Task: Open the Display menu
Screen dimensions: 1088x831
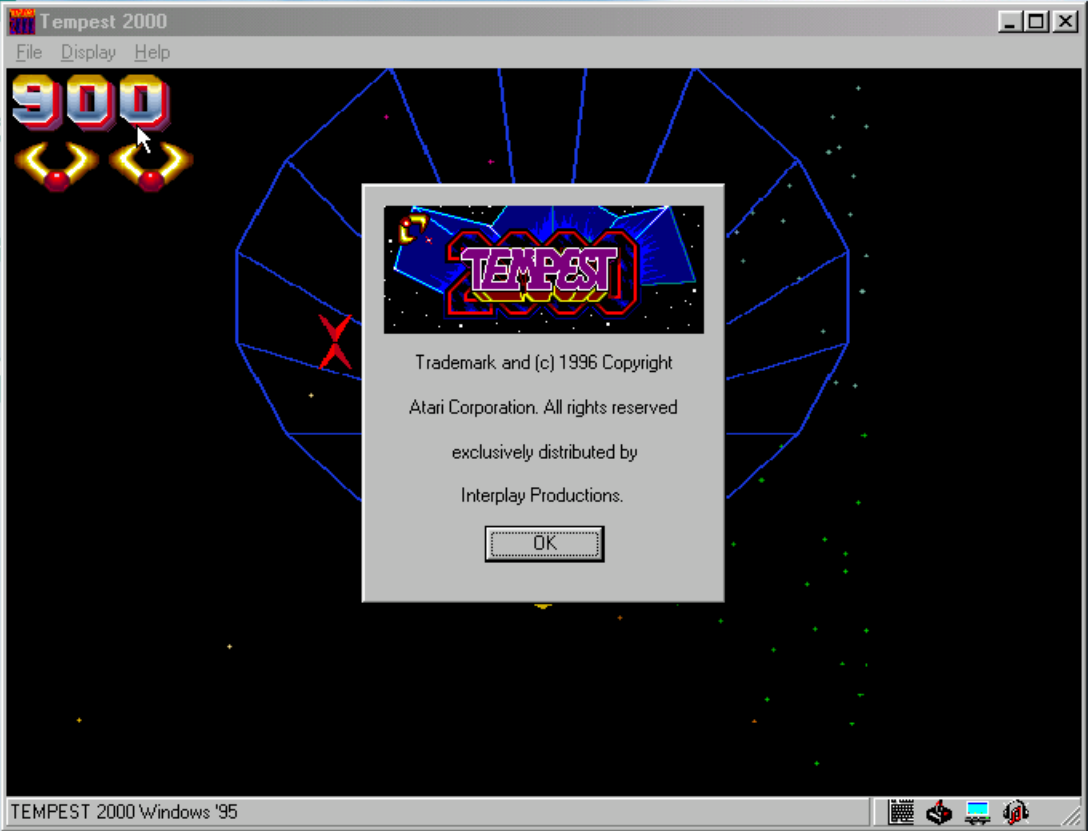Action: [x=88, y=52]
